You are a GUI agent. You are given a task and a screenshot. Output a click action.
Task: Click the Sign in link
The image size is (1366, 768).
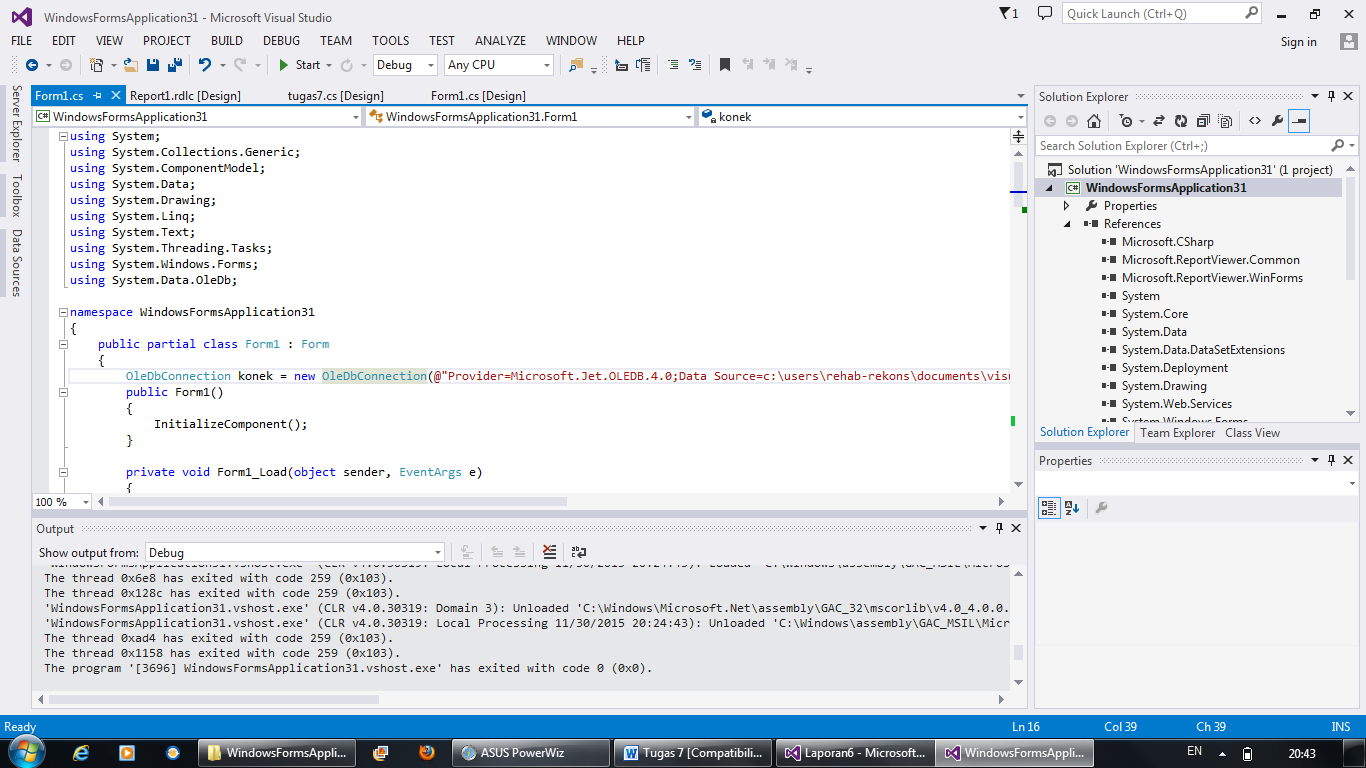click(x=1299, y=42)
